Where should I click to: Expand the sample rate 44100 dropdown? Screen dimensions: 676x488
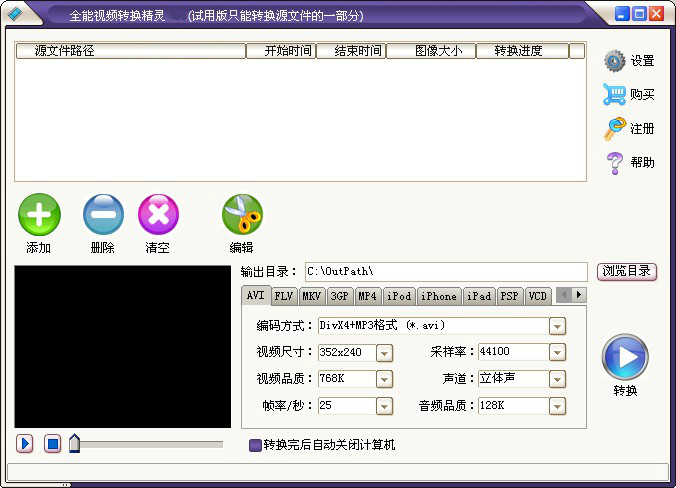(557, 353)
